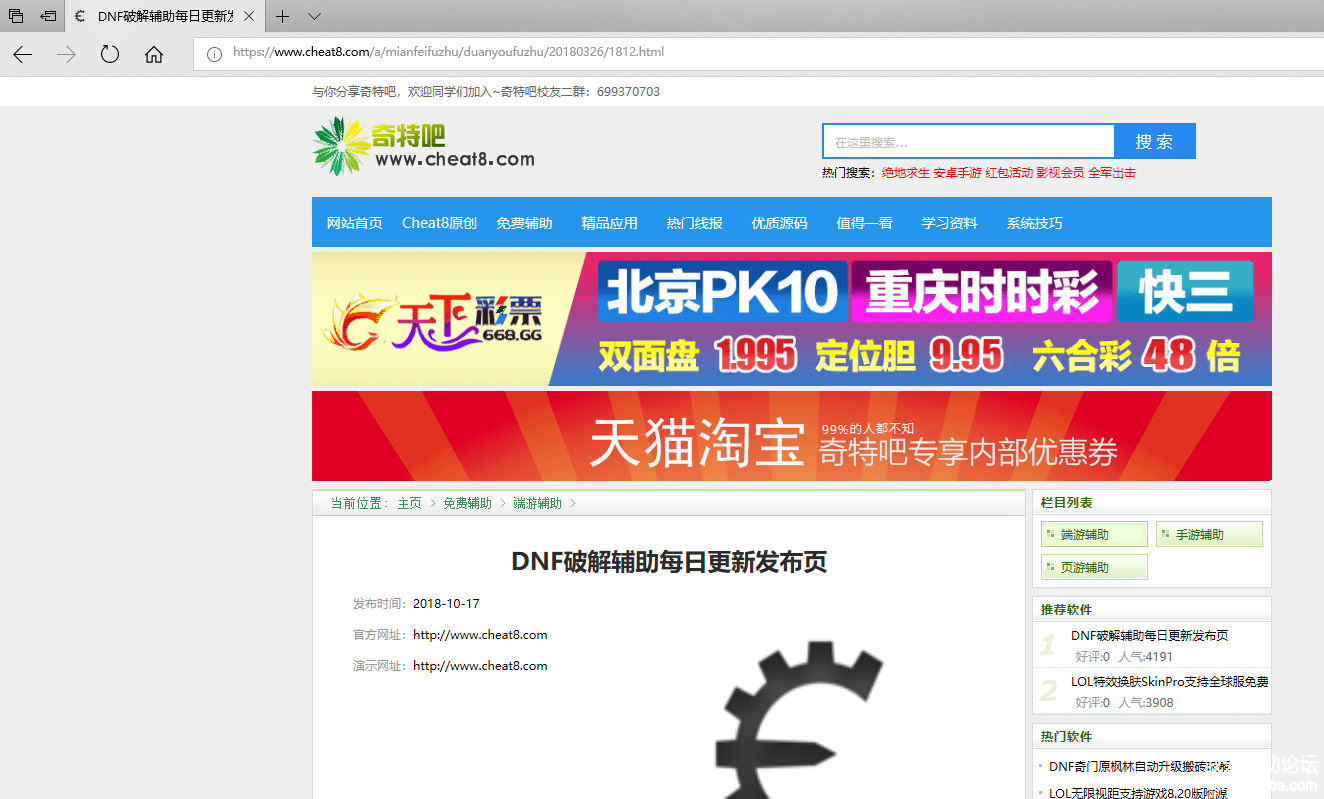This screenshot has height=799, width=1324.
Task: Open 系统技巧 navigation item
Action: (1034, 223)
